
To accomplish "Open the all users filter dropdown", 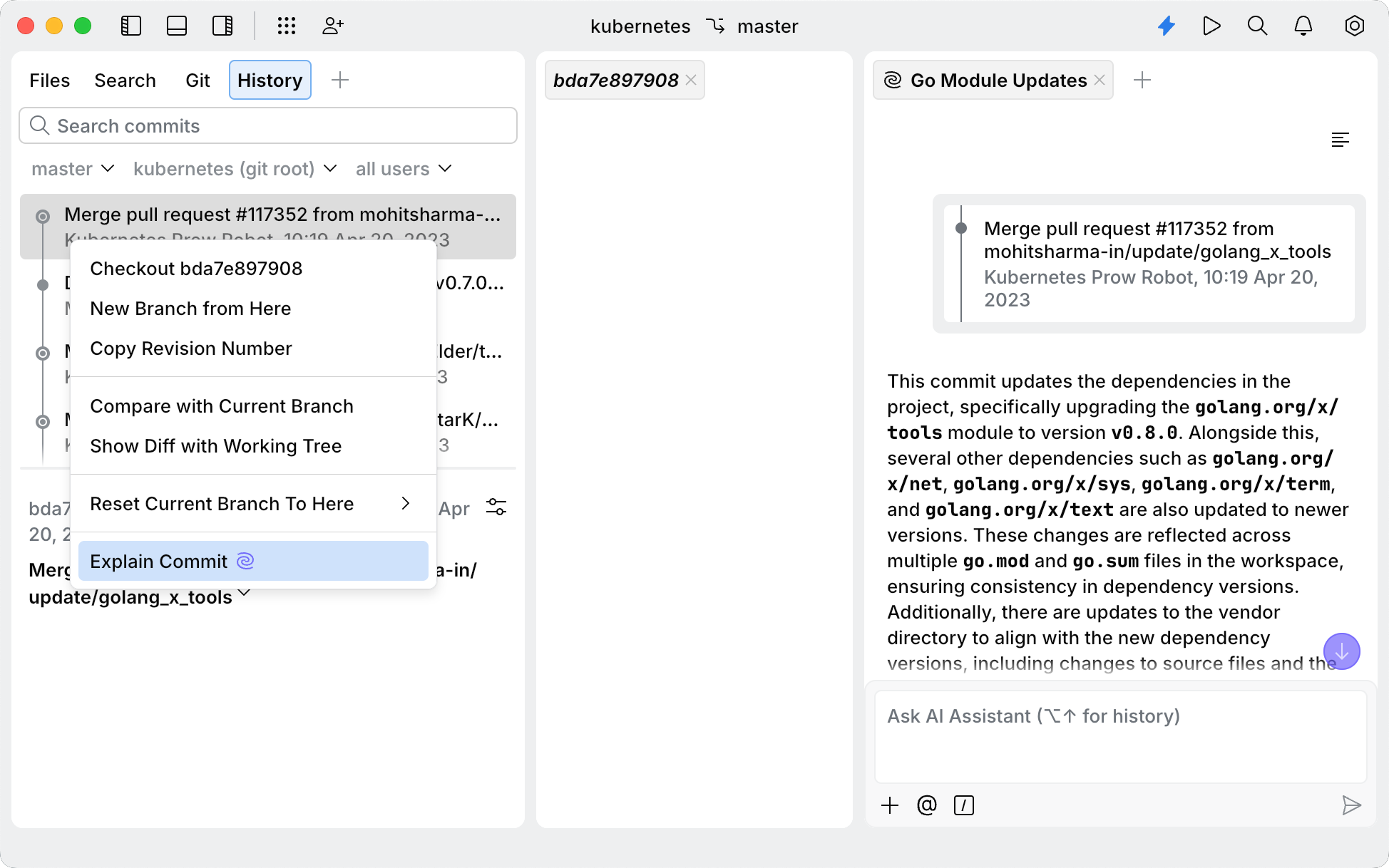I will click(404, 169).
